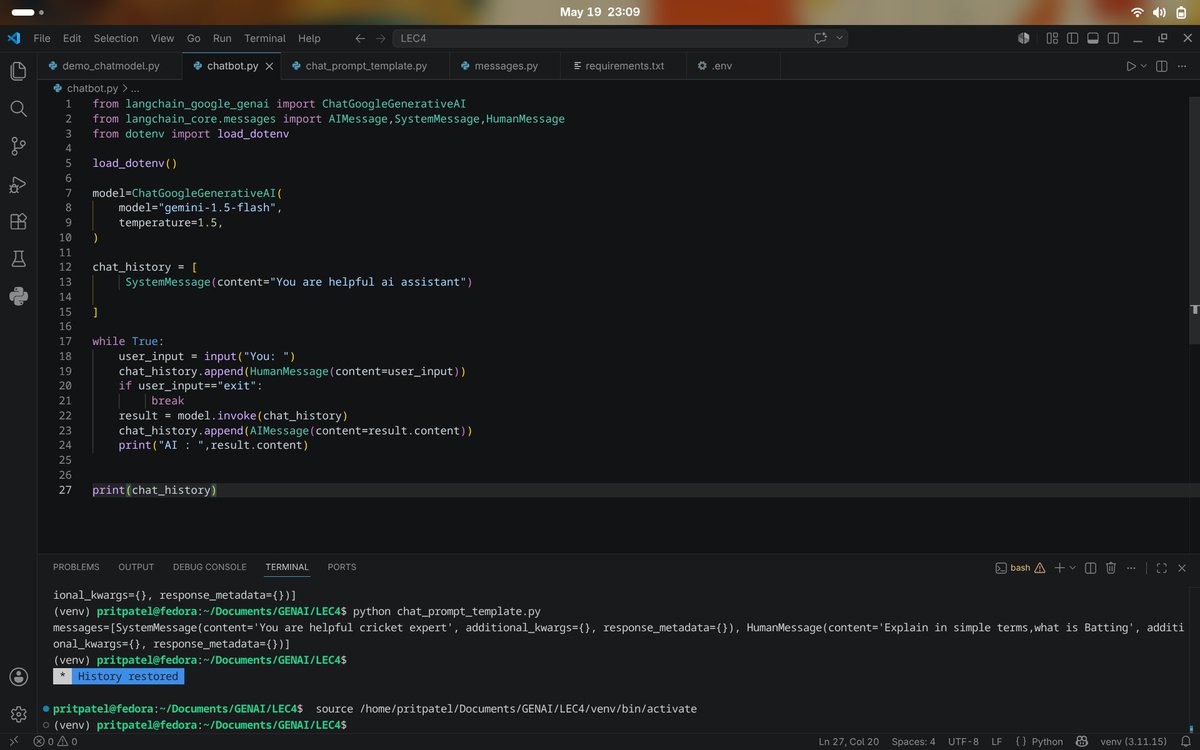Open the File menu

pyautogui.click(x=42, y=38)
